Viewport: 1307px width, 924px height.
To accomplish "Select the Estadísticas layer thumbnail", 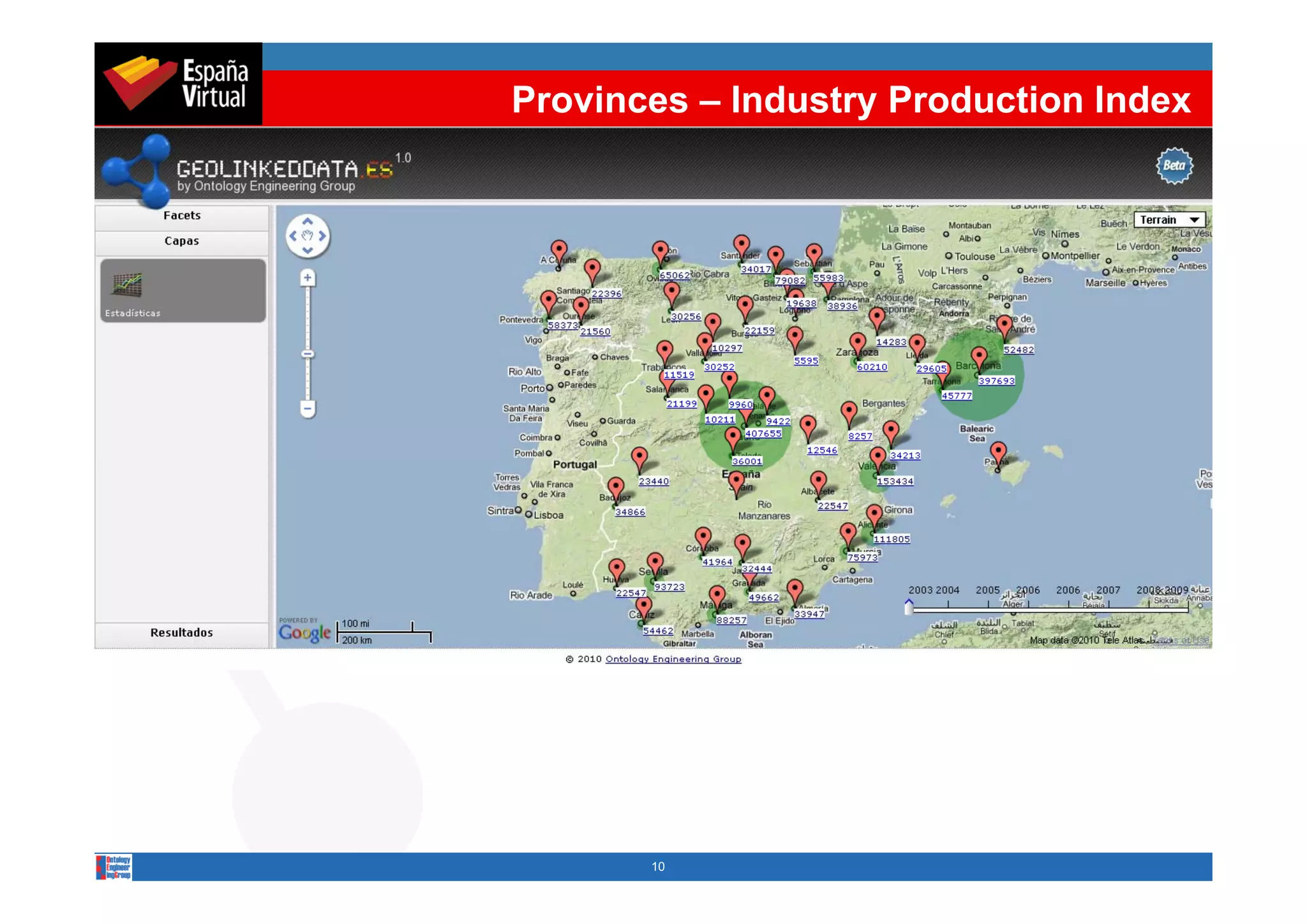I will point(183,290).
